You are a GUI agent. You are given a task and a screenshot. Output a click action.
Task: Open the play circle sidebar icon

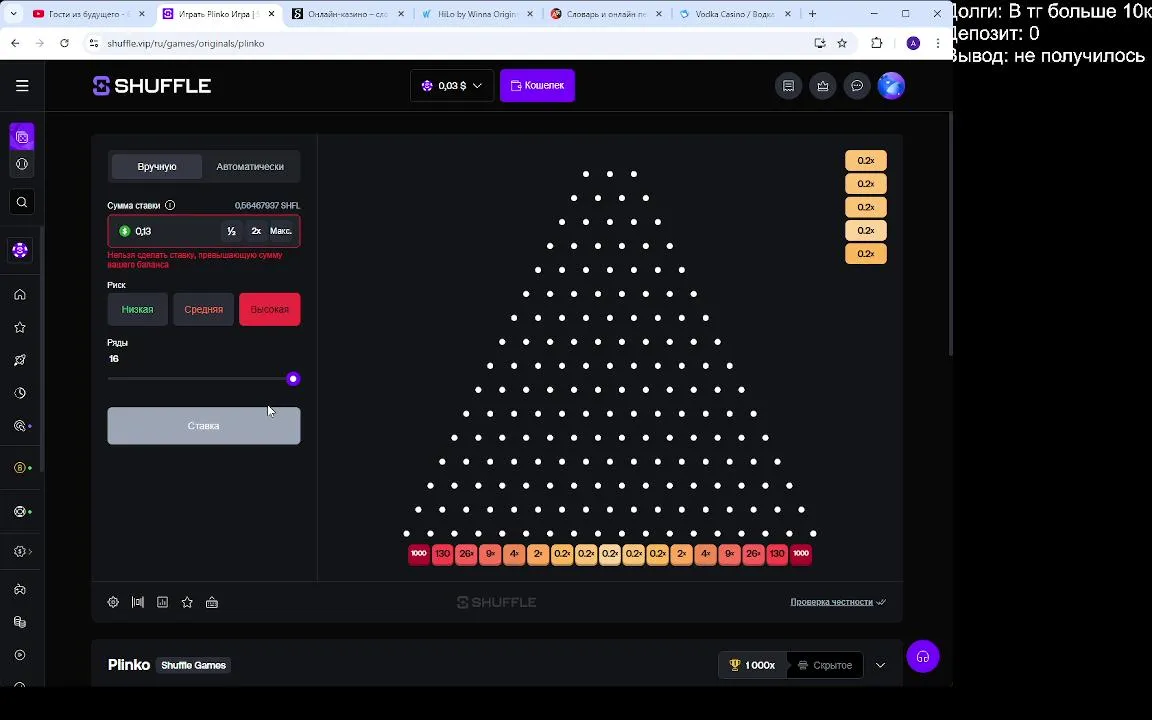point(20,655)
